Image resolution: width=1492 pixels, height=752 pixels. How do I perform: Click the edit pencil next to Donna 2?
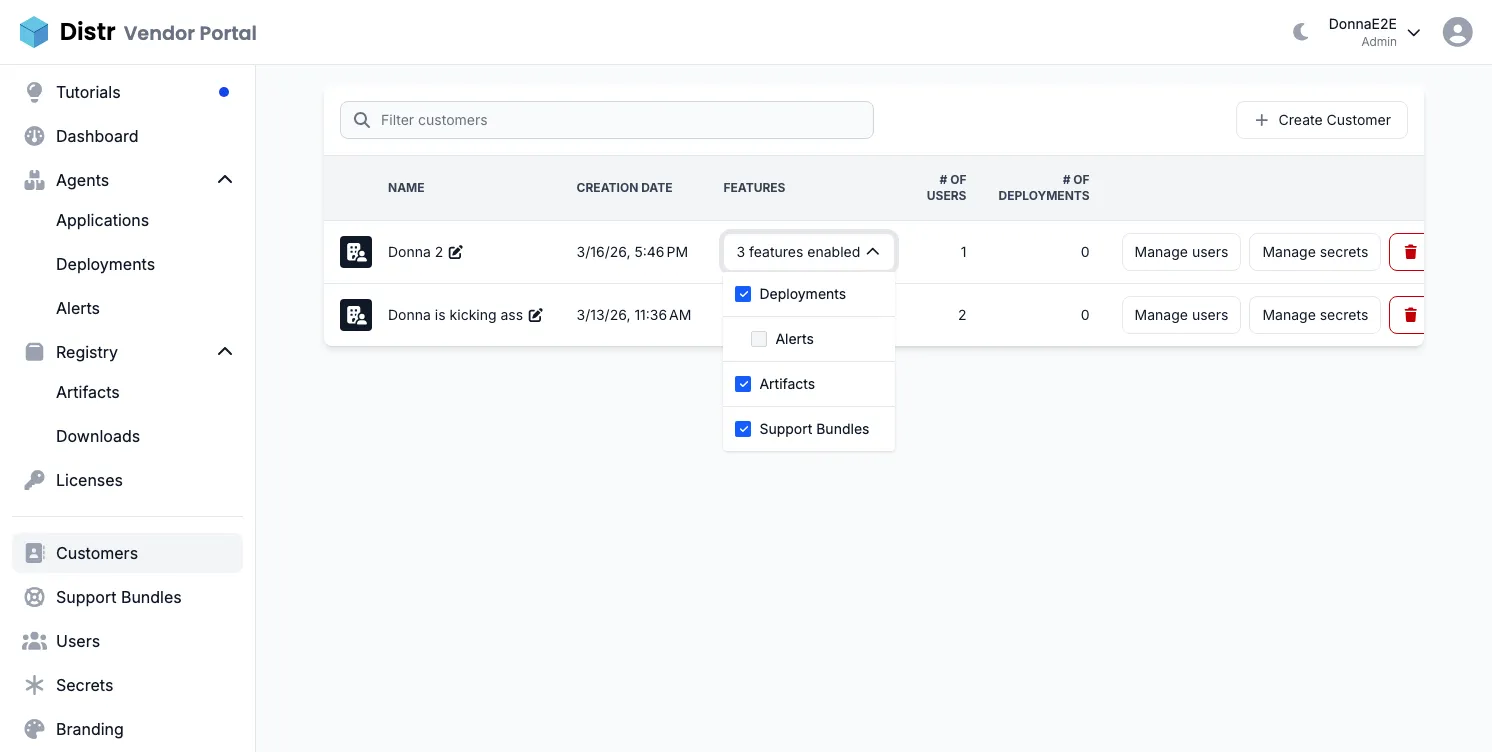pyautogui.click(x=457, y=252)
